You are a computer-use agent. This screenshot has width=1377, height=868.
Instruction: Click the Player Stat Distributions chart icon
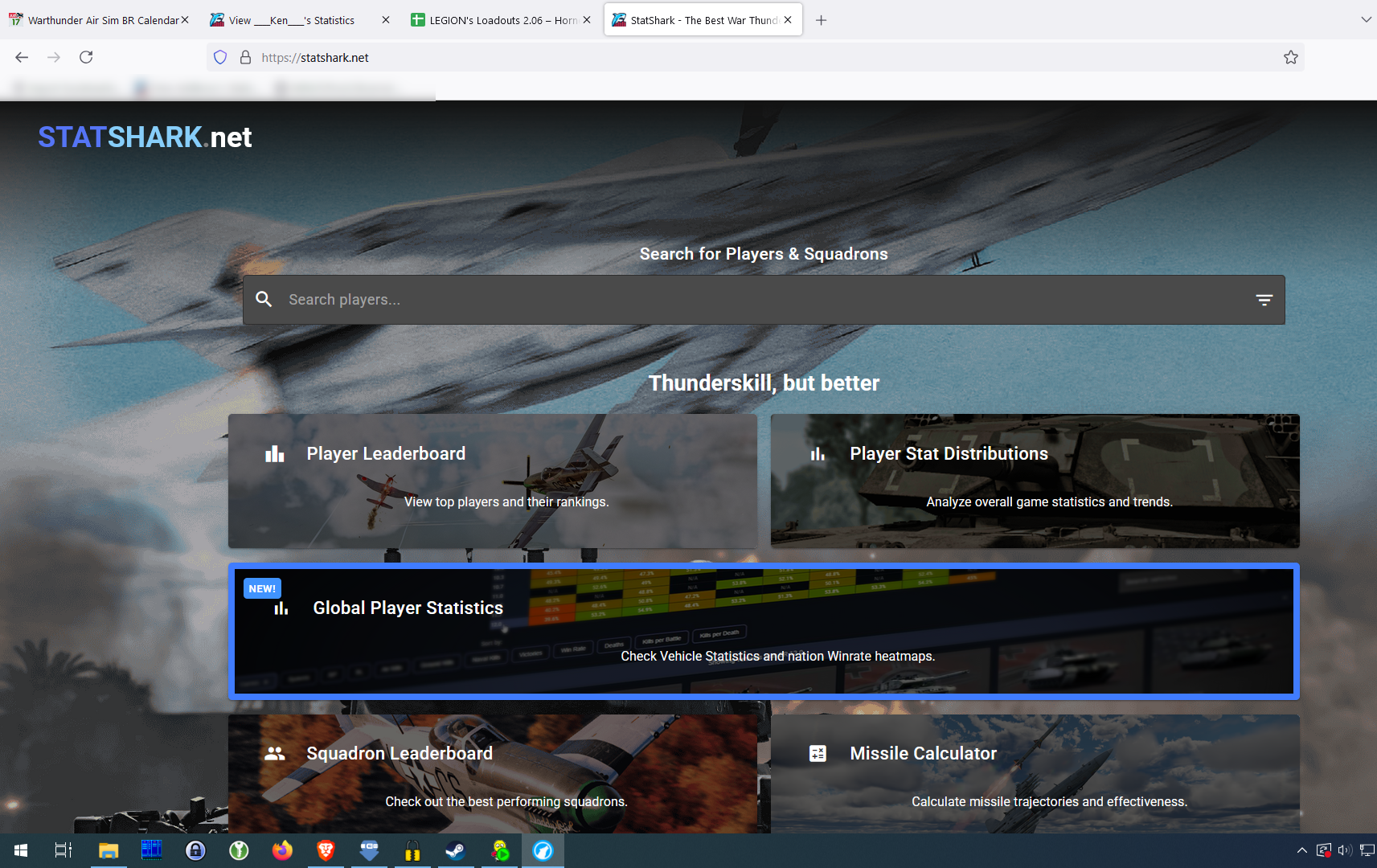(818, 454)
